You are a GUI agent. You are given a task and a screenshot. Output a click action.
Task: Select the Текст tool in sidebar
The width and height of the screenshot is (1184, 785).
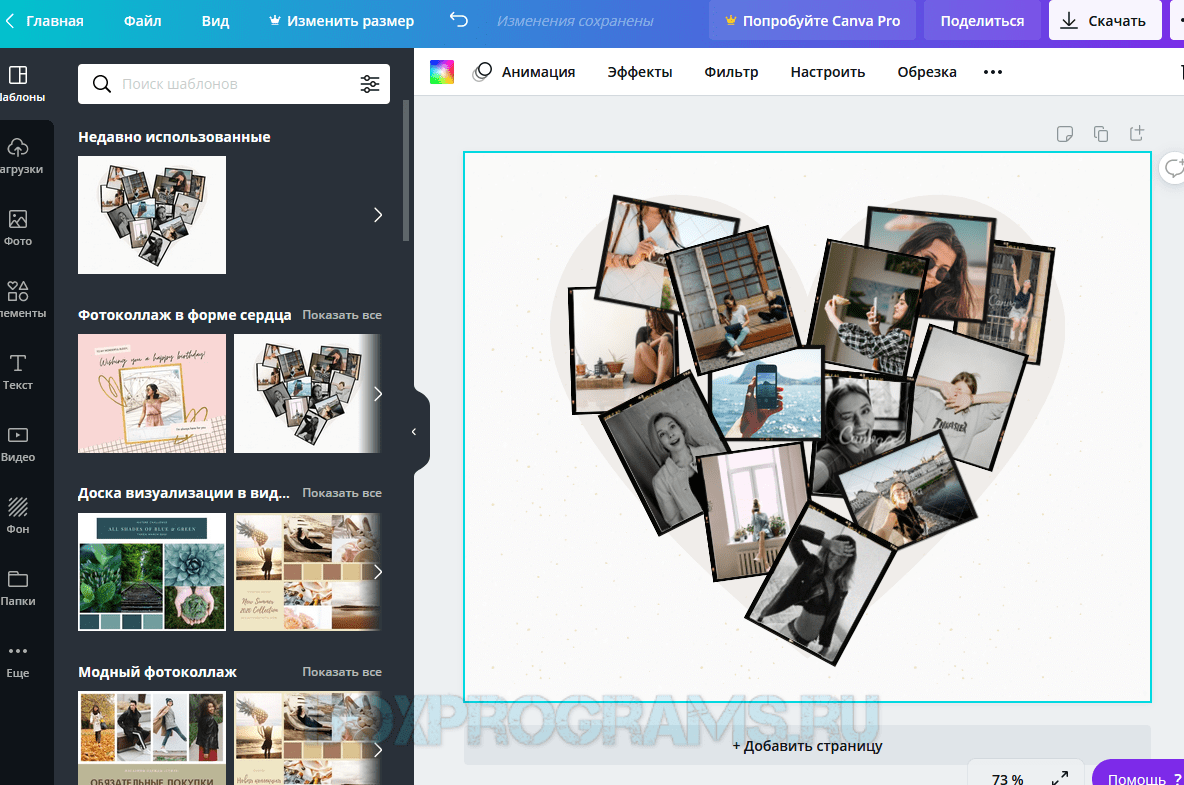point(18,371)
